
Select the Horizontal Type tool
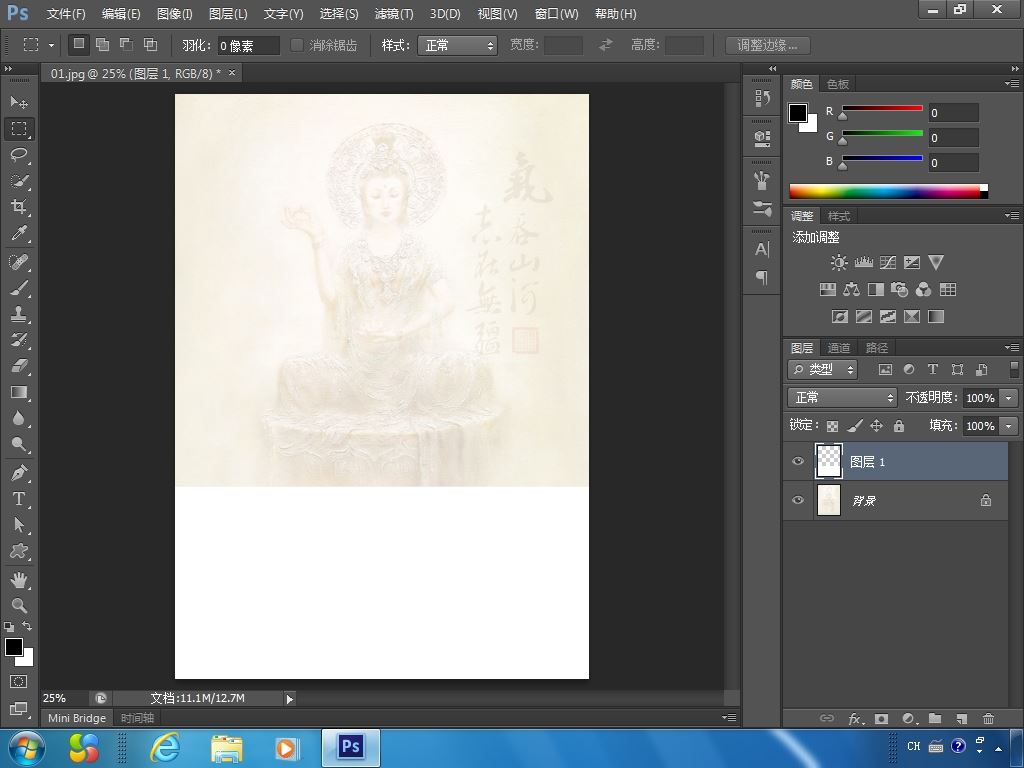(19, 498)
